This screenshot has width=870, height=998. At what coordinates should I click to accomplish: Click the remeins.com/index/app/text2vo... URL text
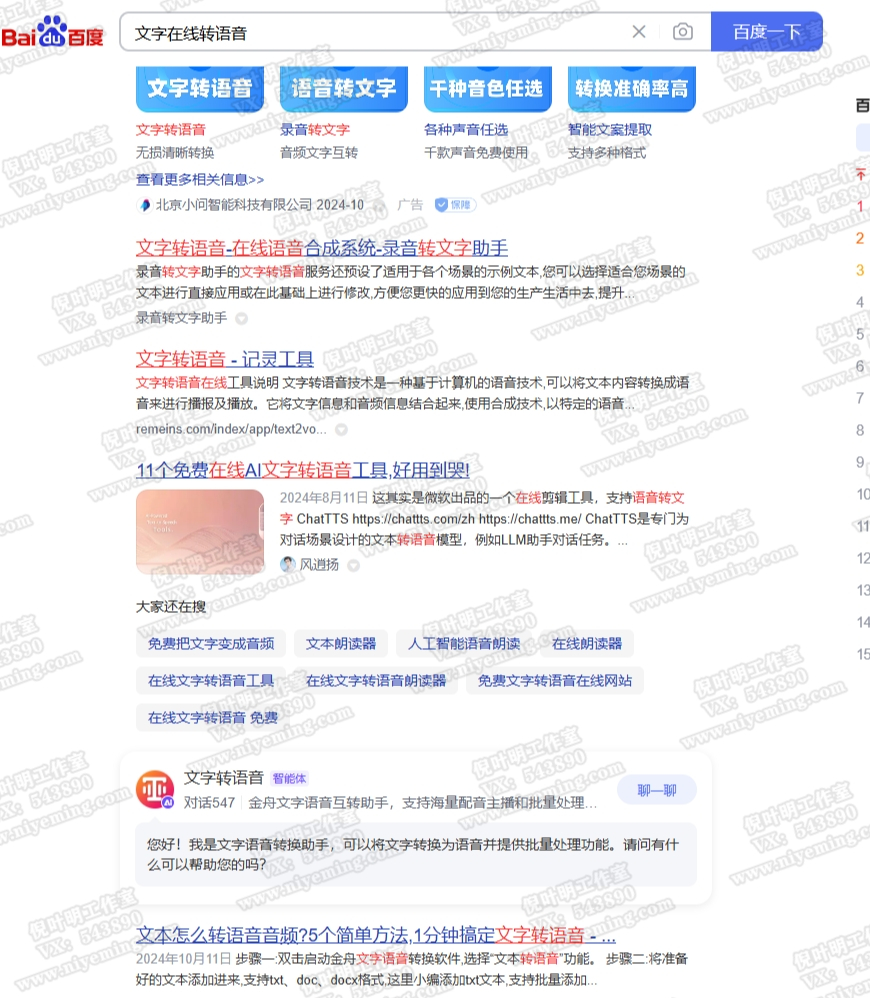click(231, 430)
